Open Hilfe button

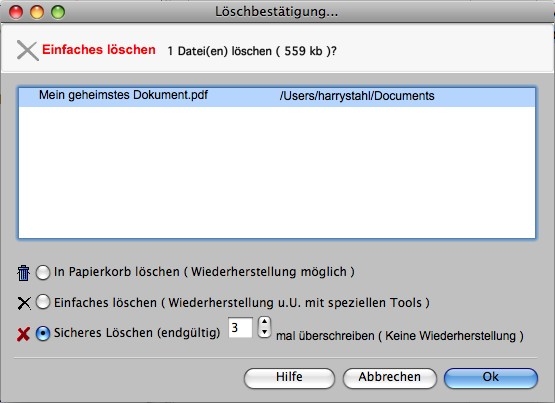(289, 378)
